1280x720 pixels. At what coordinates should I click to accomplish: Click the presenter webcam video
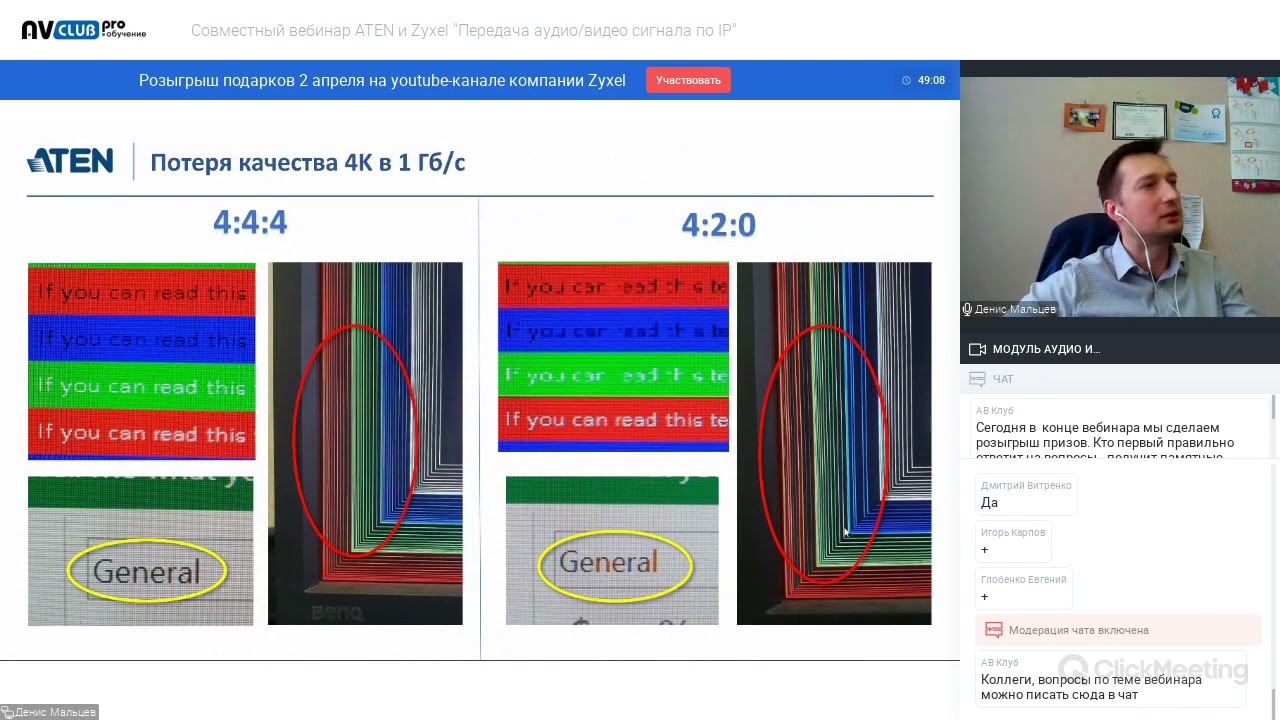point(1120,196)
